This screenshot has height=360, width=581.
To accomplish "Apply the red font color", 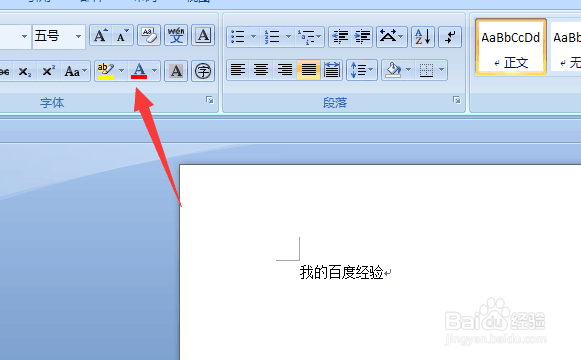I will 139,70.
